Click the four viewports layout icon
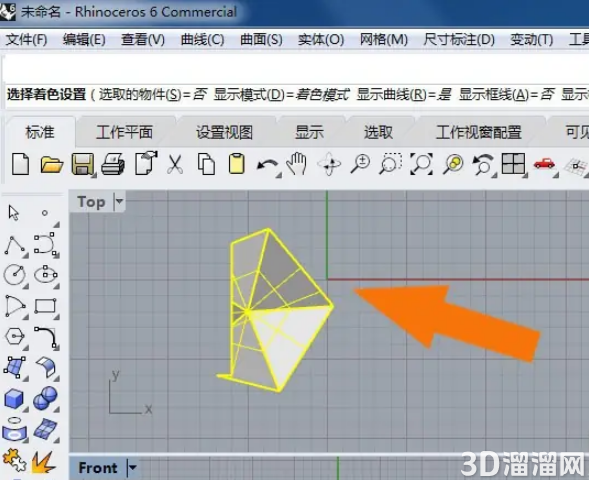 click(513, 164)
